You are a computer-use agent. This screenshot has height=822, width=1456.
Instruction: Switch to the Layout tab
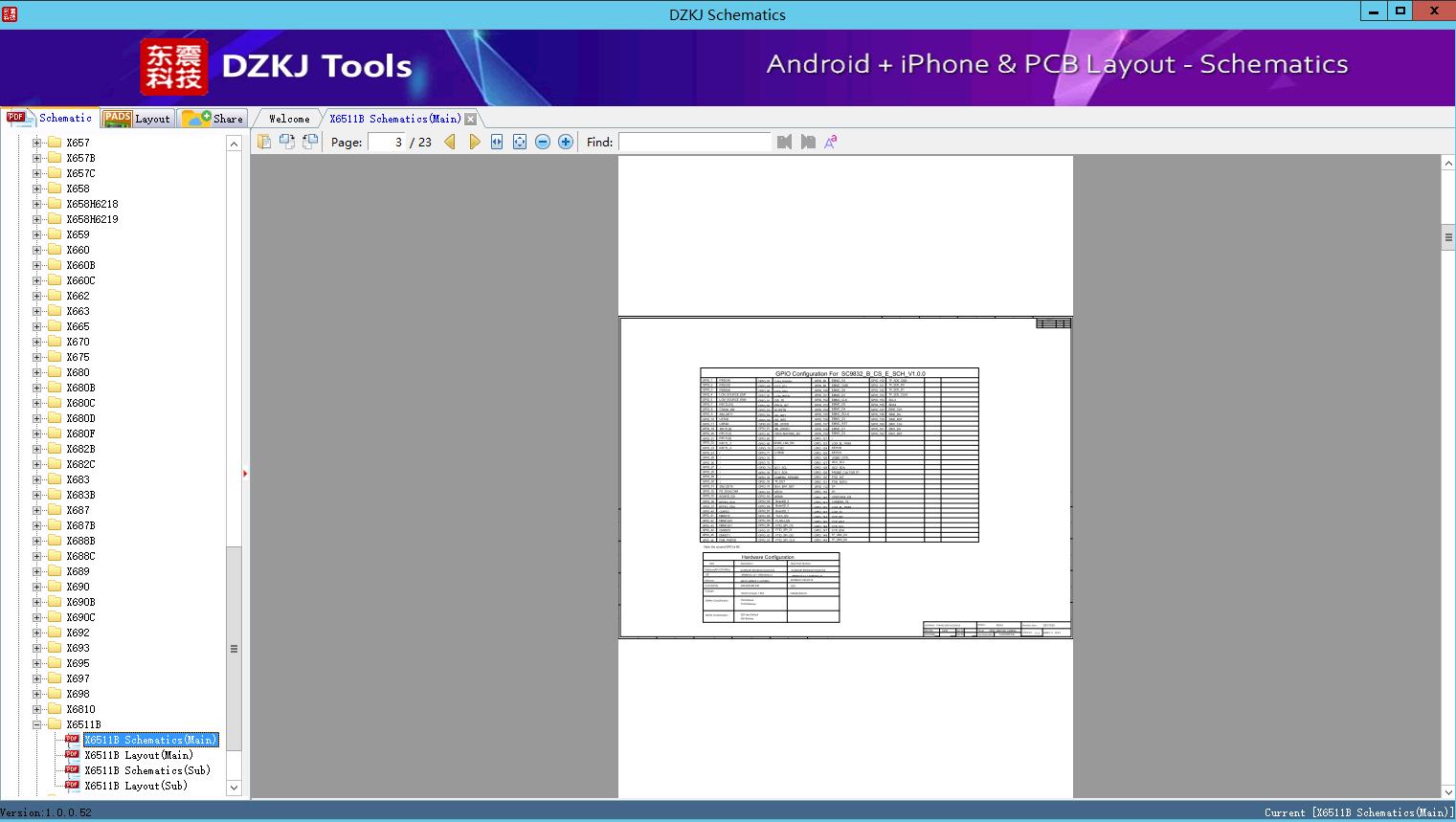point(137,119)
